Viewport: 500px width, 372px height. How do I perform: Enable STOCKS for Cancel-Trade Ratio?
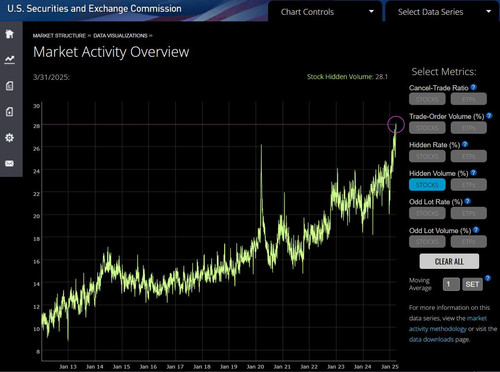(x=427, y=99)
